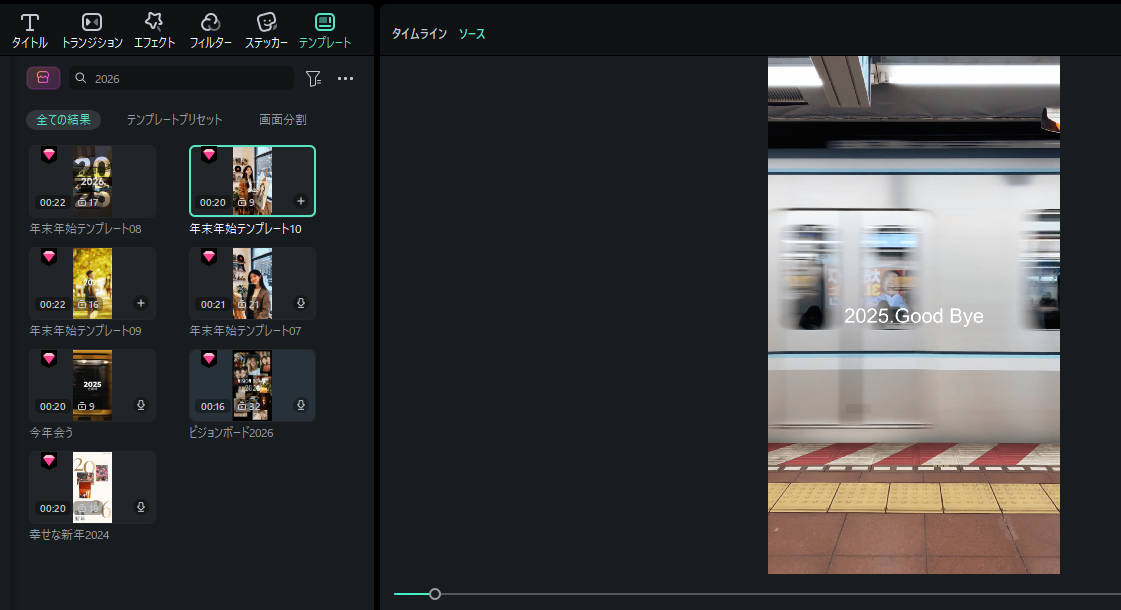Switch to the 画面分割 filter
Viewport: 1121px width, 610px height.
(x=282, y=119)
